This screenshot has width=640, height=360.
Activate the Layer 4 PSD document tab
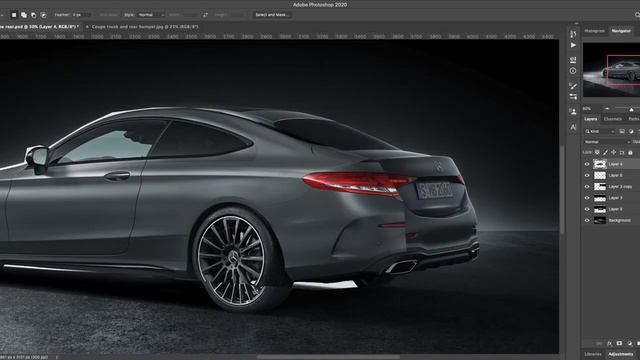point(39,27)
